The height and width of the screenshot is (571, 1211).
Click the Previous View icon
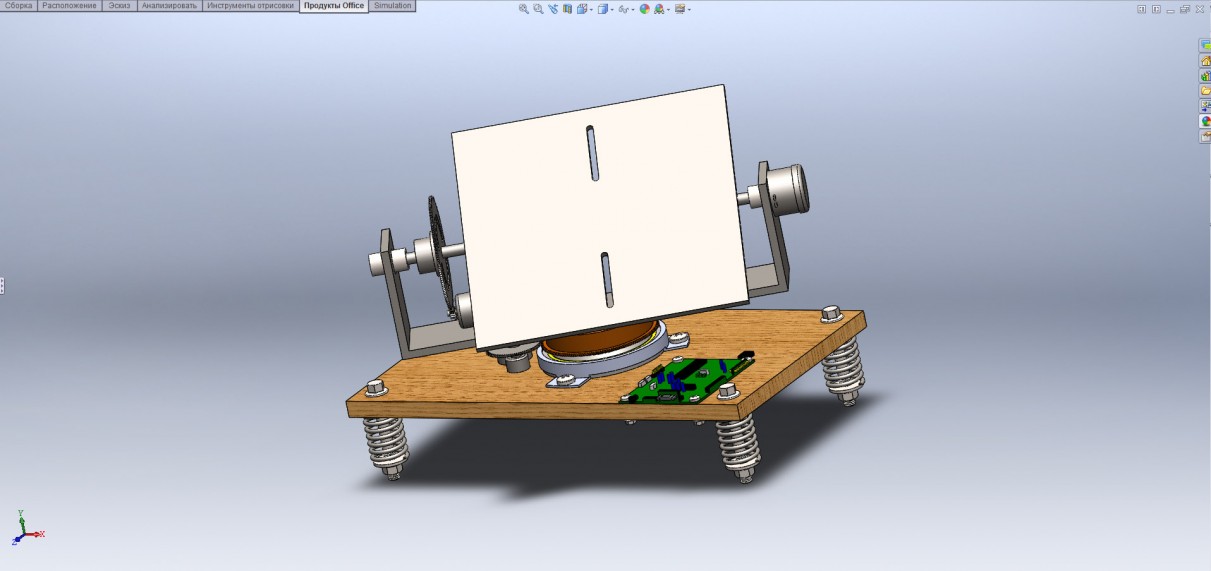click(x=553, y=9)
